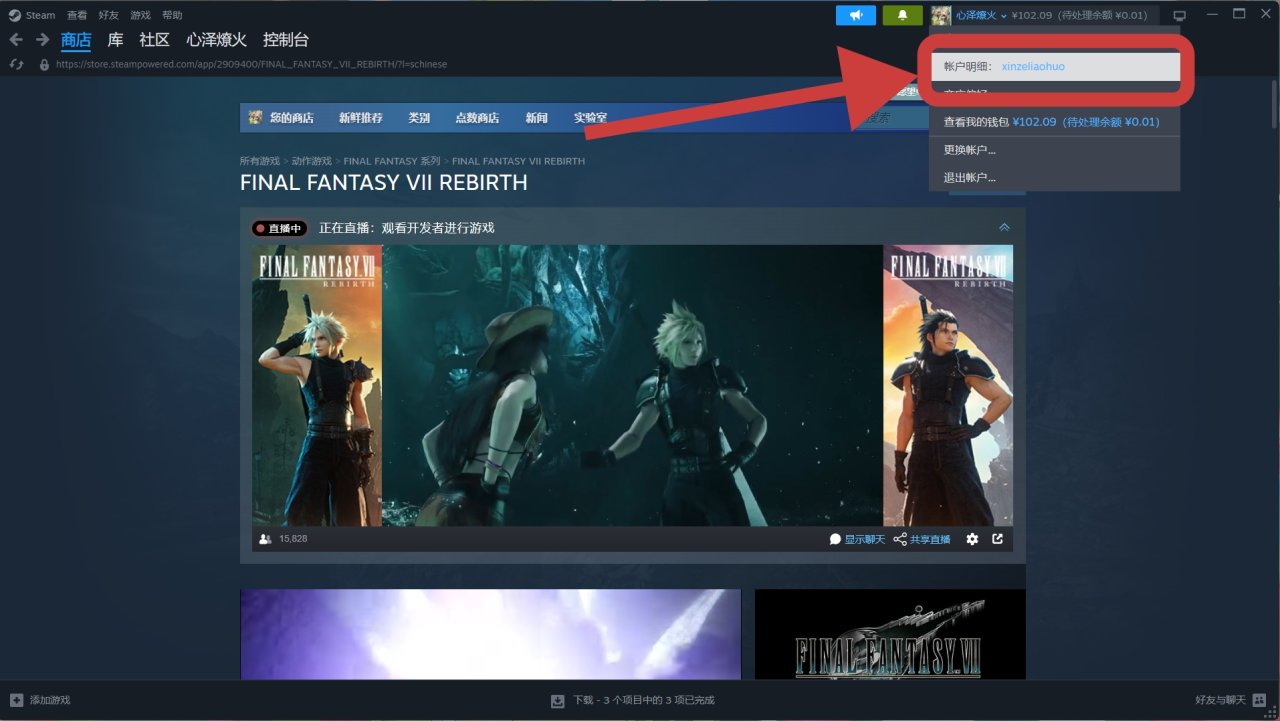The width and height of the screenshot is (1280, 721).
Task: Go forward with the forward arrow
Action: 42,40
